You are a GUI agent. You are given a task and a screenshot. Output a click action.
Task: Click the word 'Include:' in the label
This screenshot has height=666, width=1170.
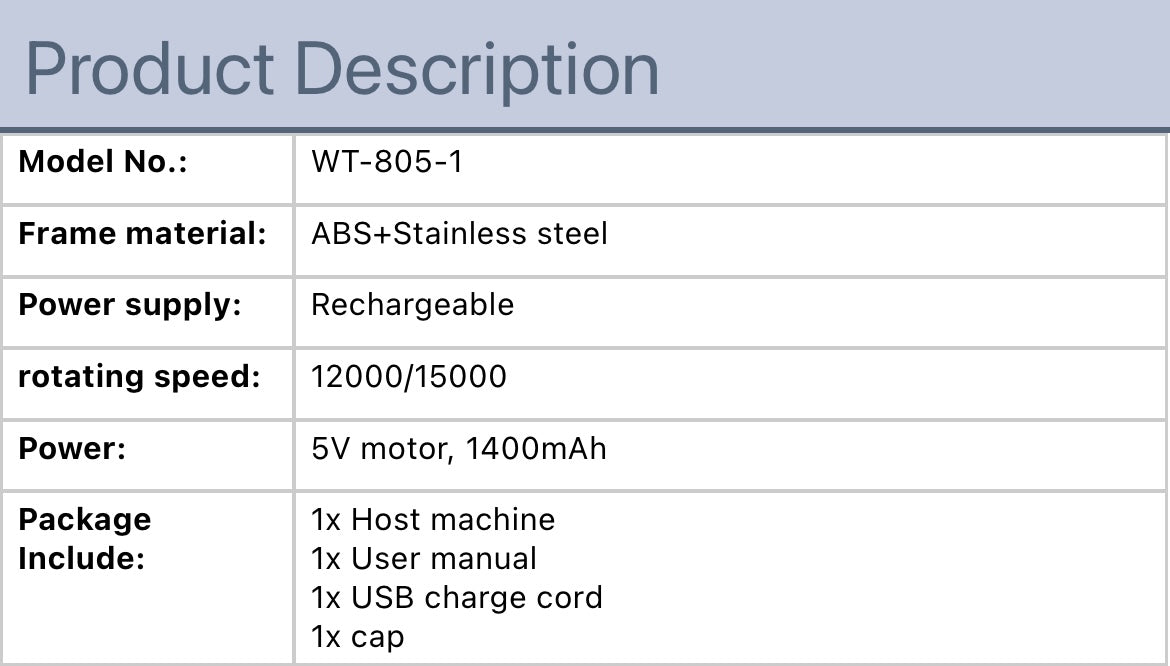click(81, 558)
